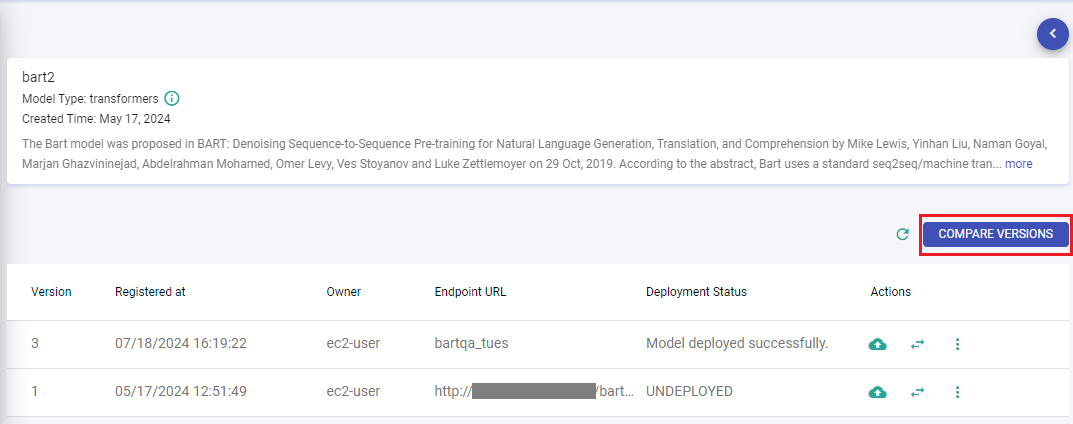Refresh the versions list
This screenshot has height=424, width=1073.
click(x=903, y=234)
